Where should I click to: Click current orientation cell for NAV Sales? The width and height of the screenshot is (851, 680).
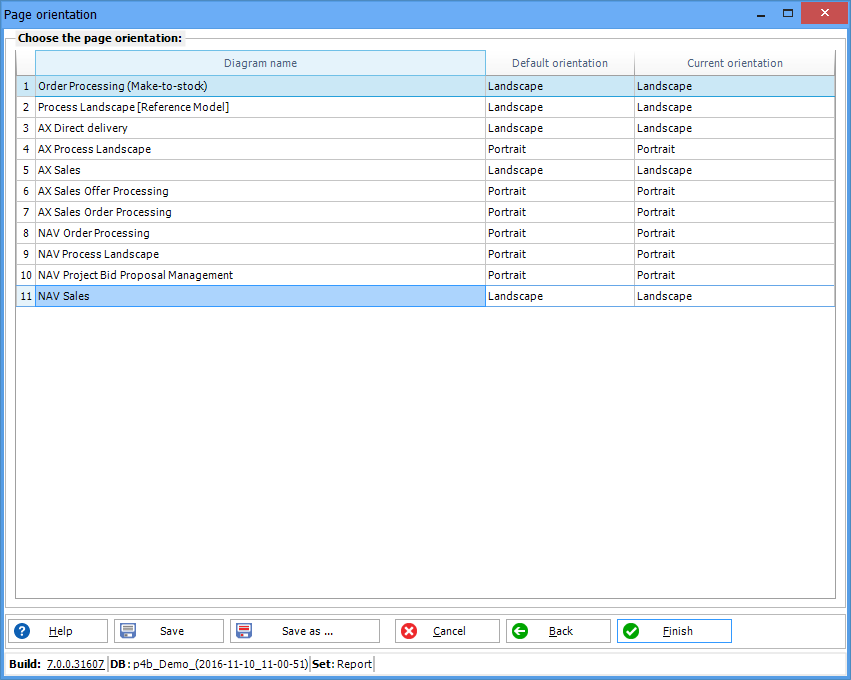[734, 296]
